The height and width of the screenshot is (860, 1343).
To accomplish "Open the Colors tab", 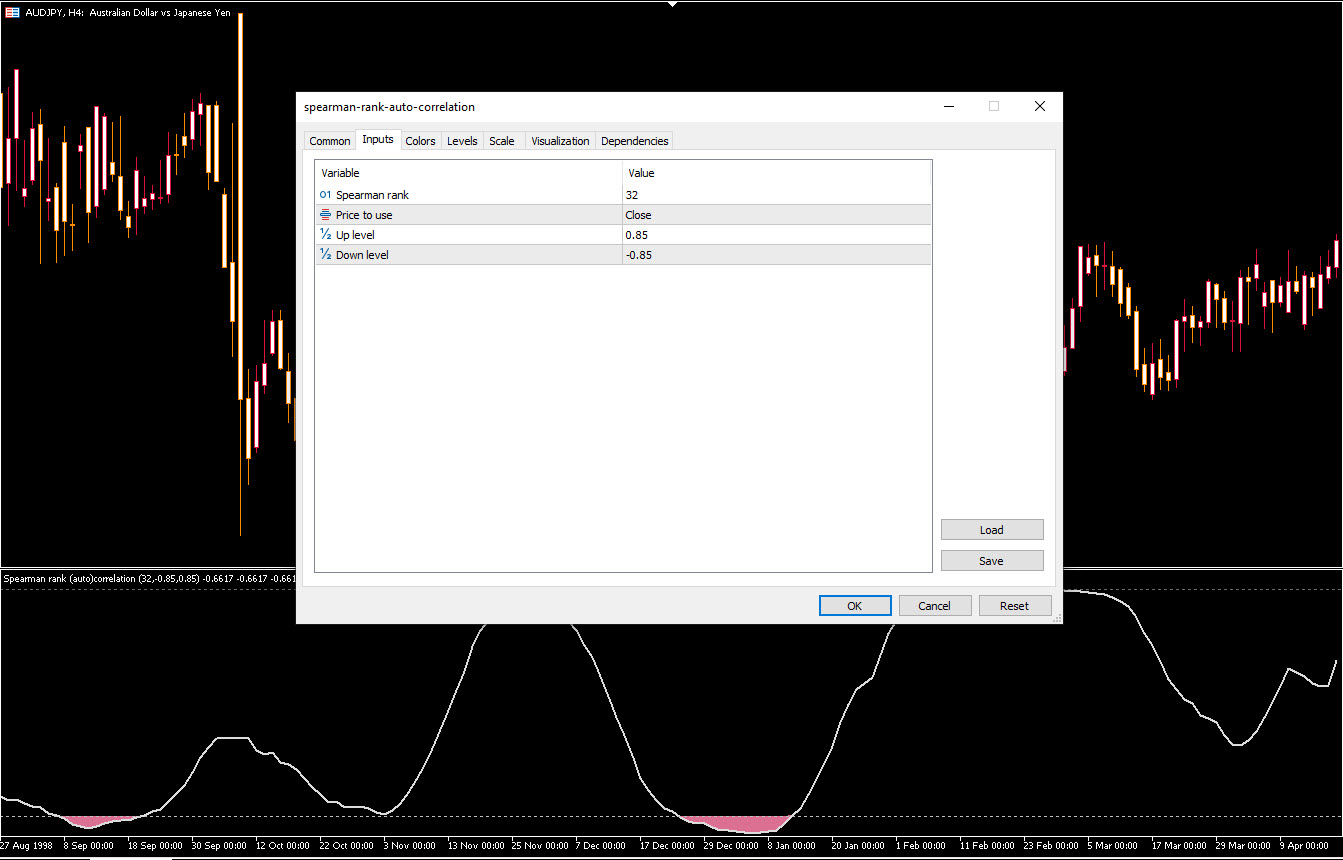I will (420, 141).
